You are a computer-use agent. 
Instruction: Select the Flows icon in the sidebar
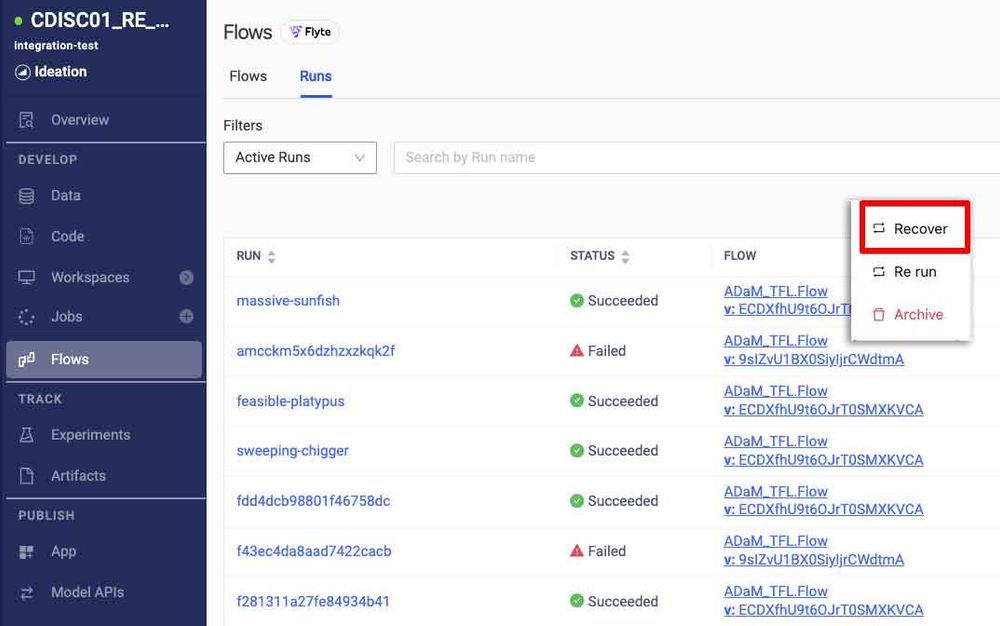click(25, 356)
